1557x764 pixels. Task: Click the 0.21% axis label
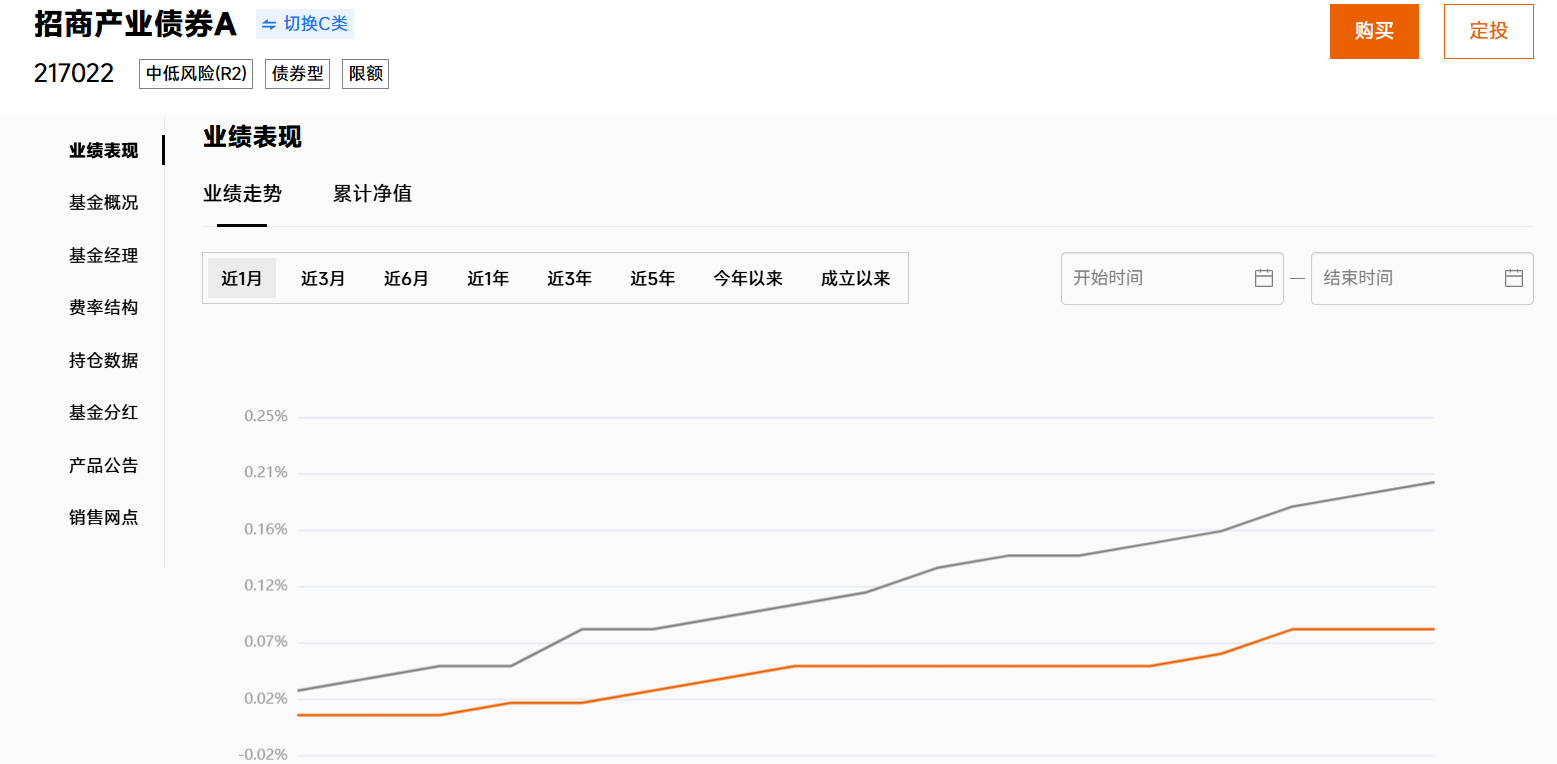tap(266, 472)
